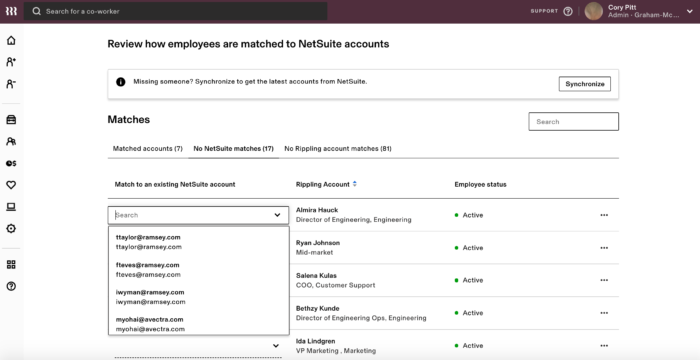Switch to No NetSuite matches (17) tab
This screenshot has width=700, height=360.
233,149
